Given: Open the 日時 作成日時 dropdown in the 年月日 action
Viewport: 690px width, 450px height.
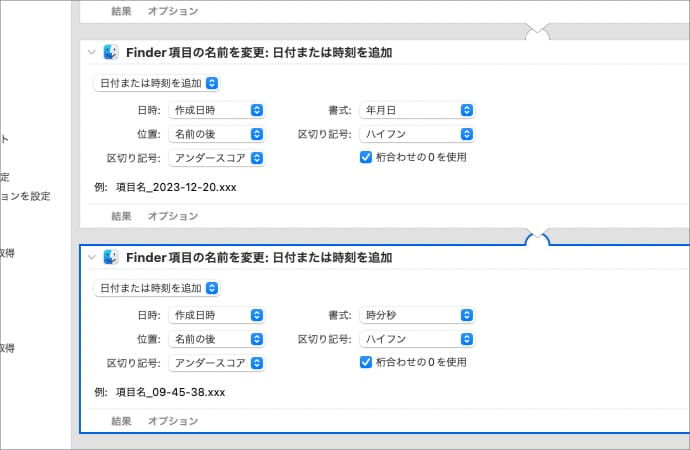Looking at the screenshot, I should tap(217, 109).
